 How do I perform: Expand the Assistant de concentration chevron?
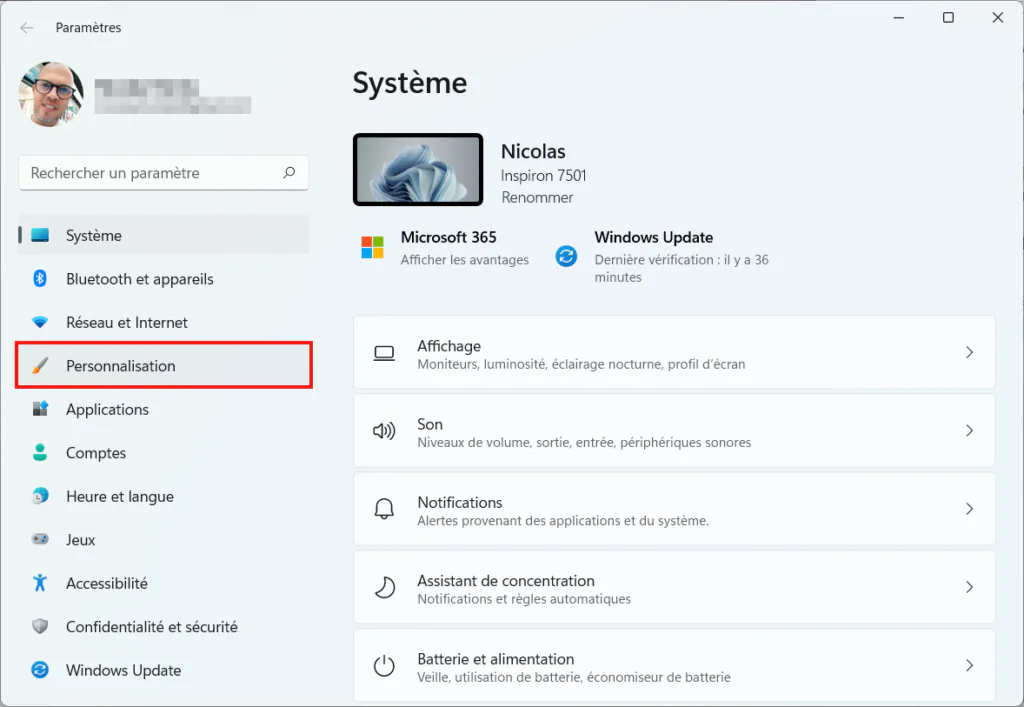coord(969,588)
